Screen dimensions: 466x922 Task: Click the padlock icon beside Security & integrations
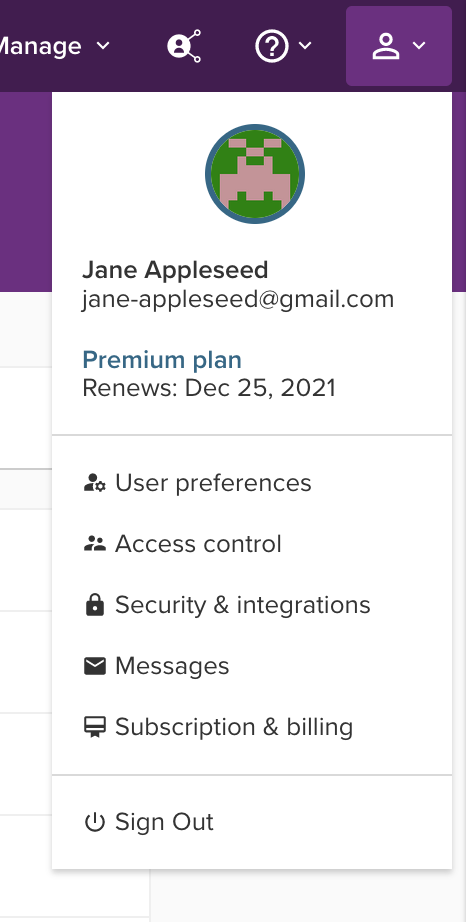pyautogui.click(x=95, y=604)
